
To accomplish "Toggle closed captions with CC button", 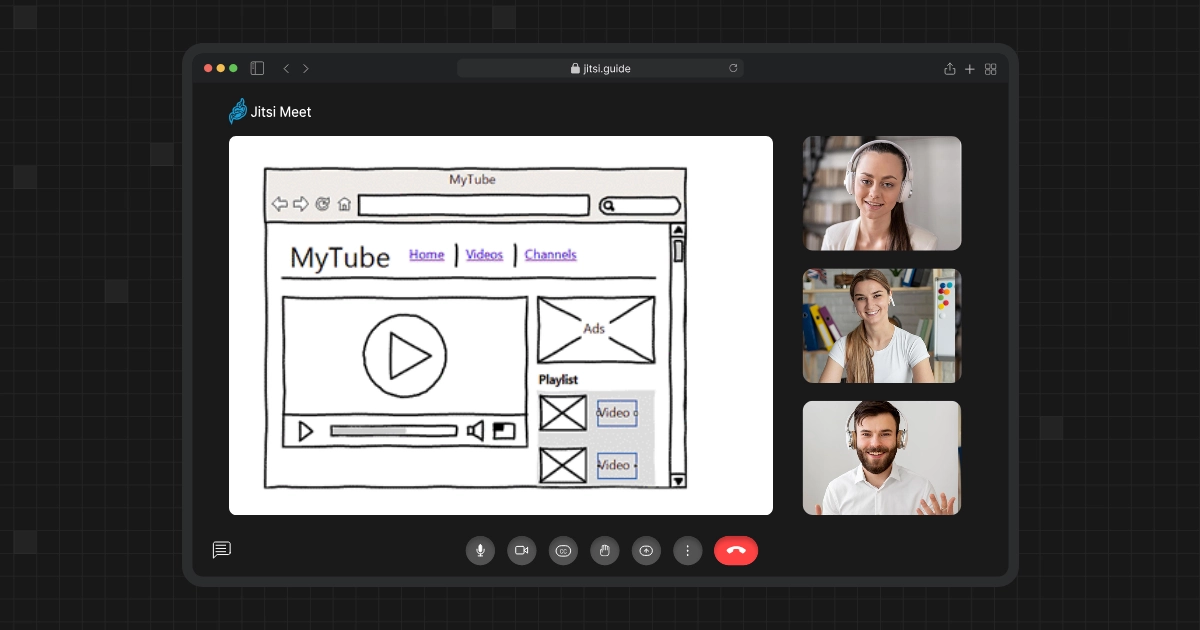I will [x=563, y=551].
